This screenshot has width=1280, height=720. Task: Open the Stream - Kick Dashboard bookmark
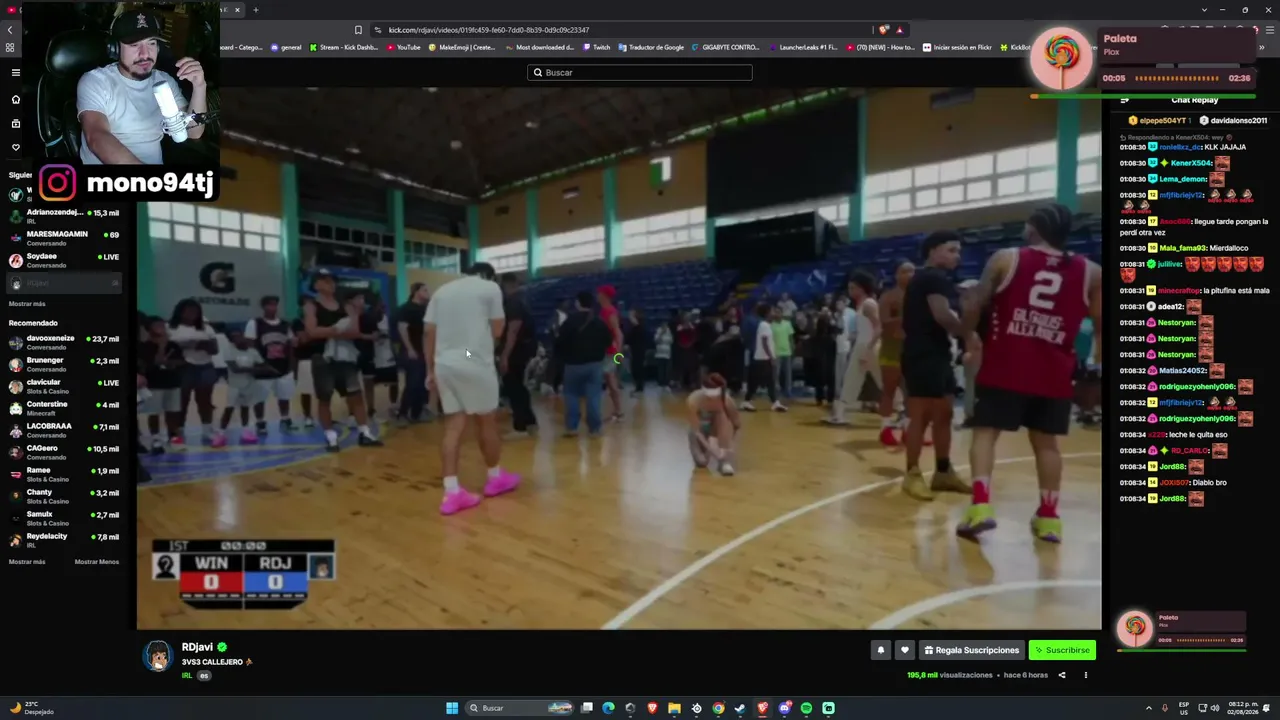tap(346, 47)
